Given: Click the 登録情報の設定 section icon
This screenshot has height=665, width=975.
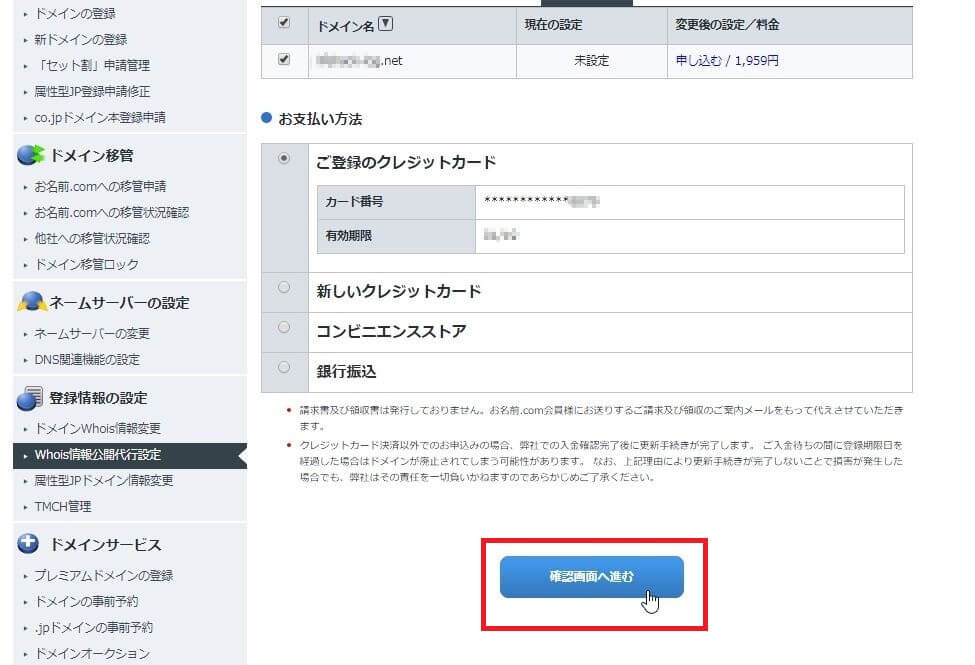Looking at the screenshot, I should point(30,398).
